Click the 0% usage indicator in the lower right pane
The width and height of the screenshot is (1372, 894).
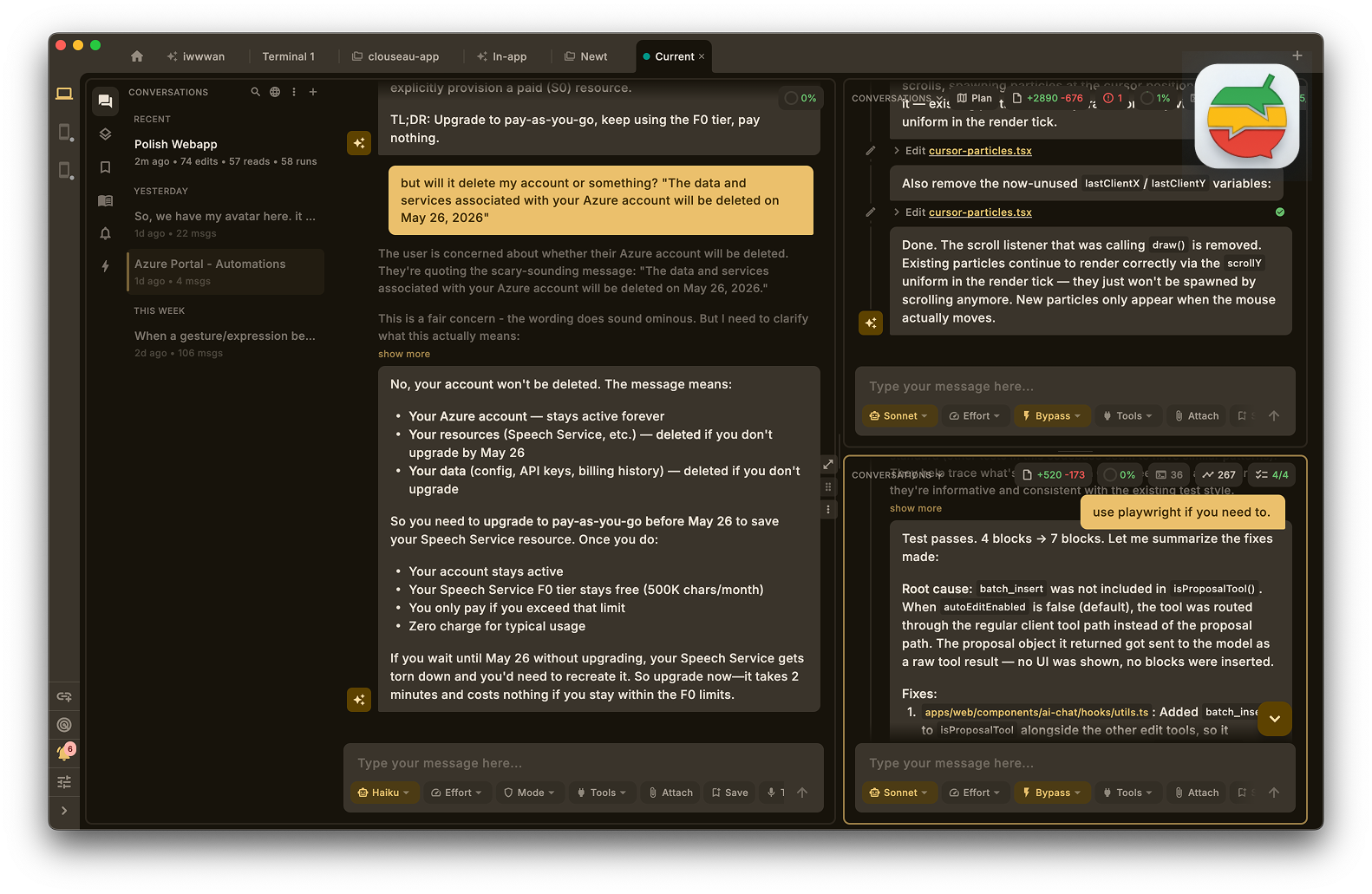click(x=1119, y=474)
